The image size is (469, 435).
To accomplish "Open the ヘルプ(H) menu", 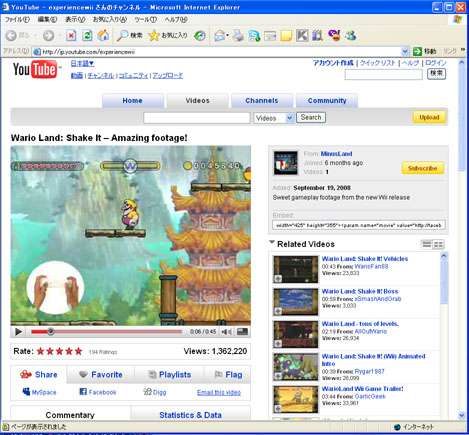I will [x=176, y=20].
